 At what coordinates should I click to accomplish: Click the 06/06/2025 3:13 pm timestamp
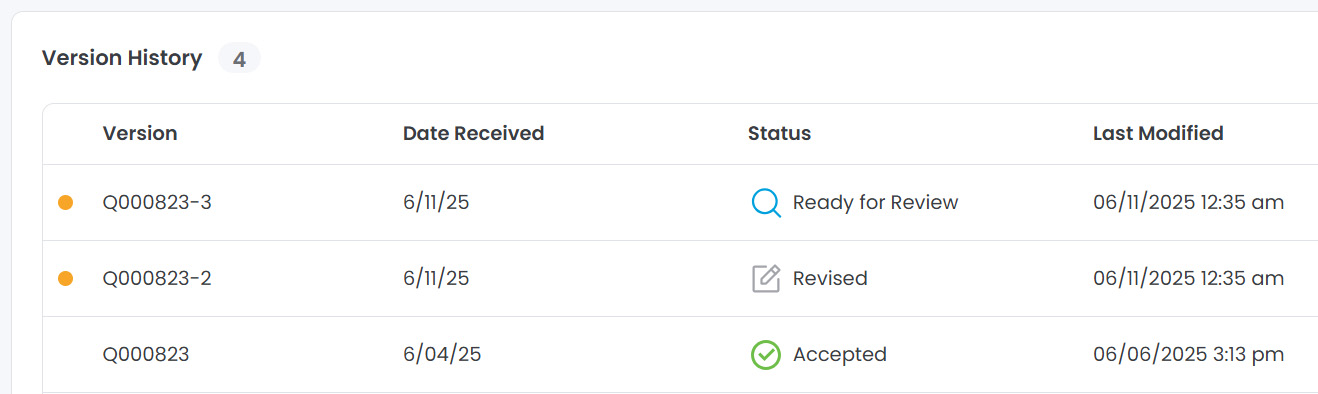click(x=1188, y=355)
